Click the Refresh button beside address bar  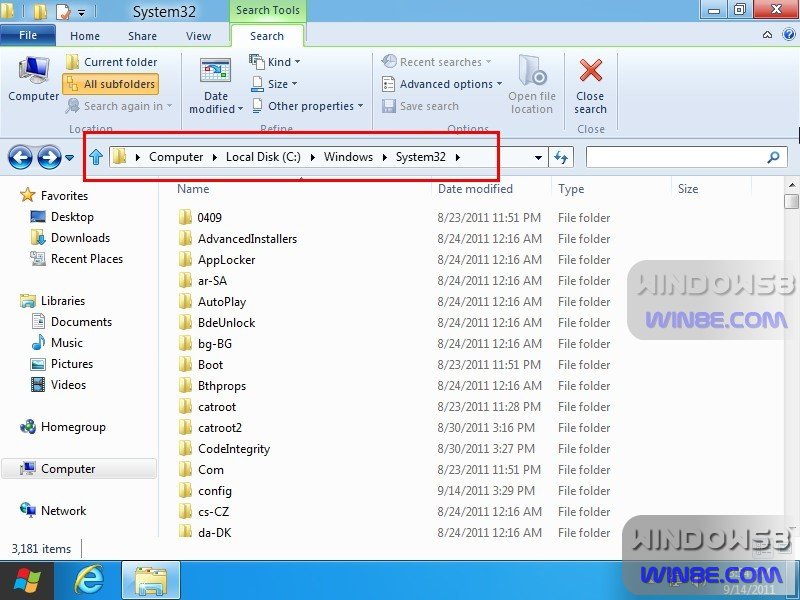[x=561, y=158]
